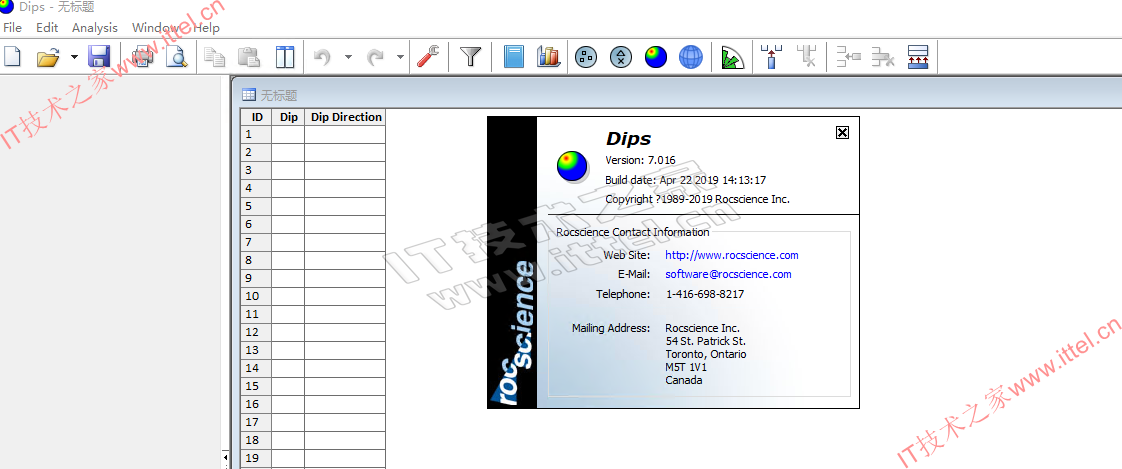Click the grayed insert row icon
Viewport: 1122px width, 469px height.
click(x=849, y=57)
